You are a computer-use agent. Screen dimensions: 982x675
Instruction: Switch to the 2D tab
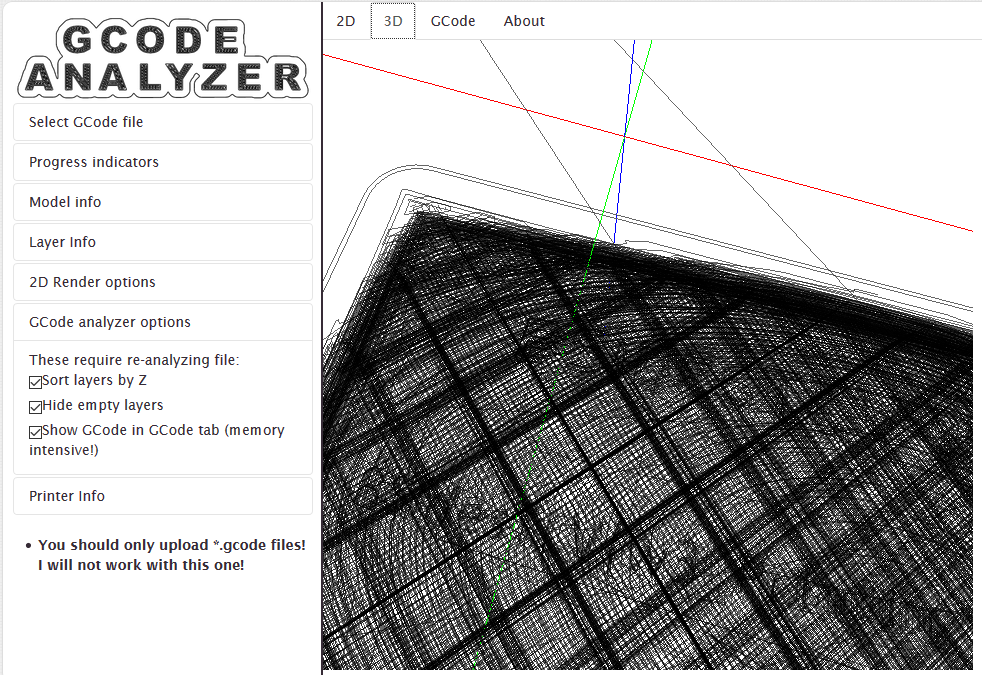(x=345, y=21)
